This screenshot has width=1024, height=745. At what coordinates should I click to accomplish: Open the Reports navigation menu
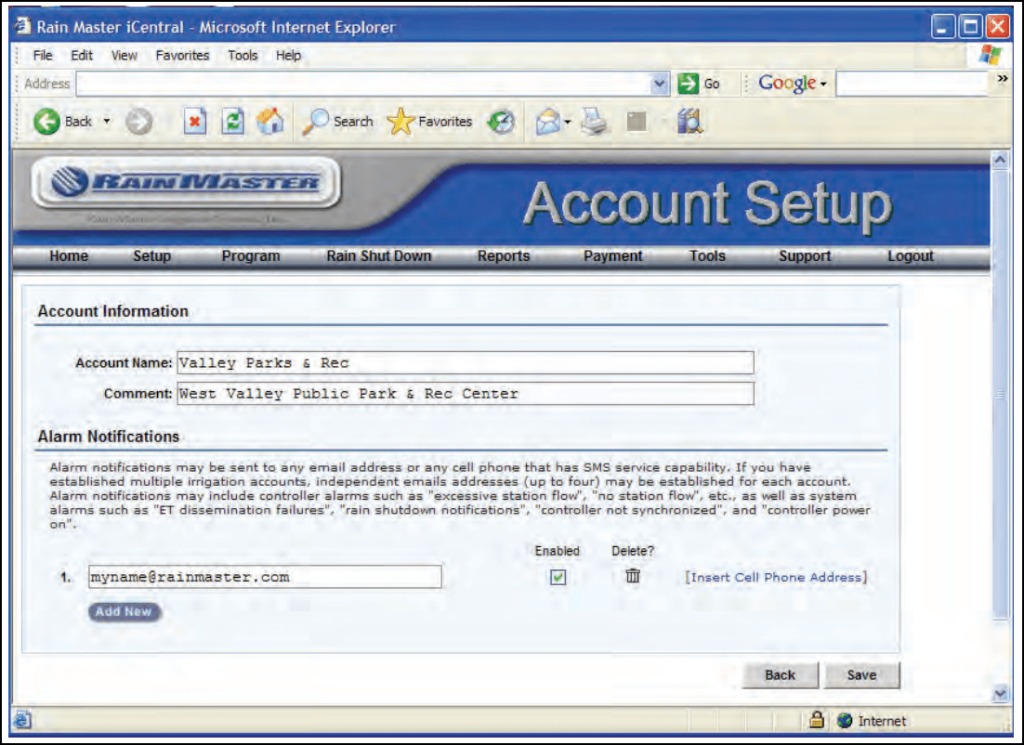coord(503,256)
